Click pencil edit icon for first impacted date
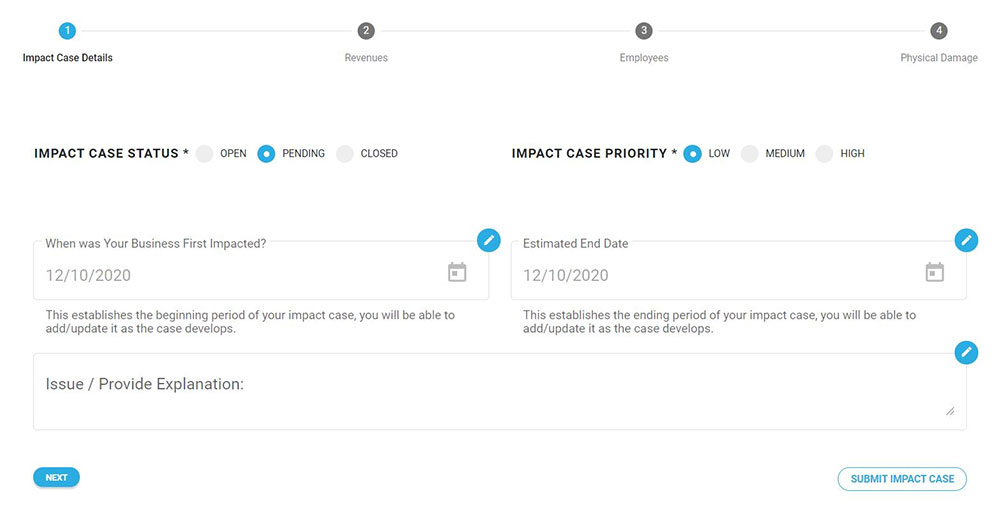The height and width of the screenshot is (517, 1000). point(488,240)
